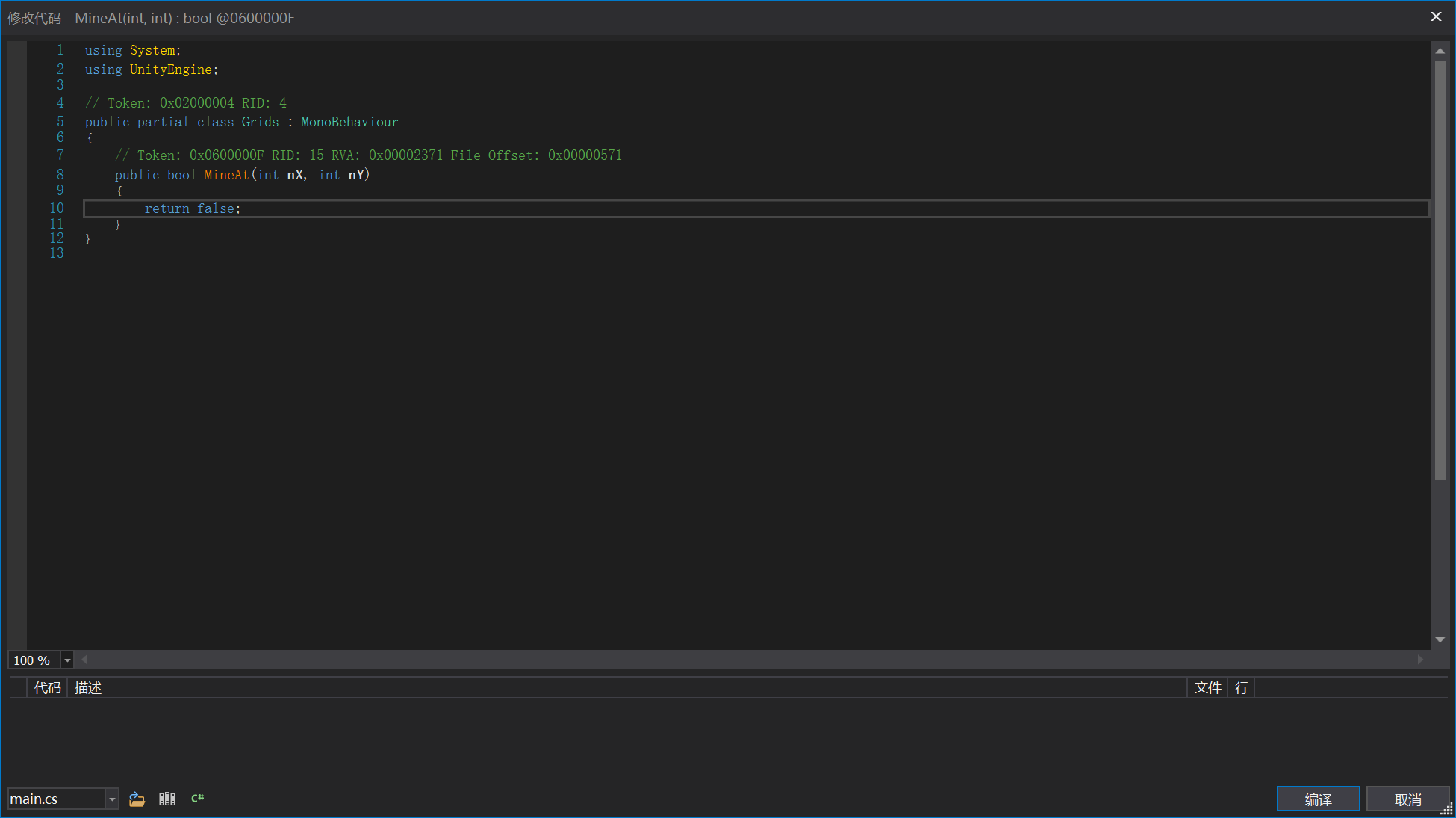Click the 100 % zoom level field
The image size is (1456, 818).
click(x=34, y=660)
